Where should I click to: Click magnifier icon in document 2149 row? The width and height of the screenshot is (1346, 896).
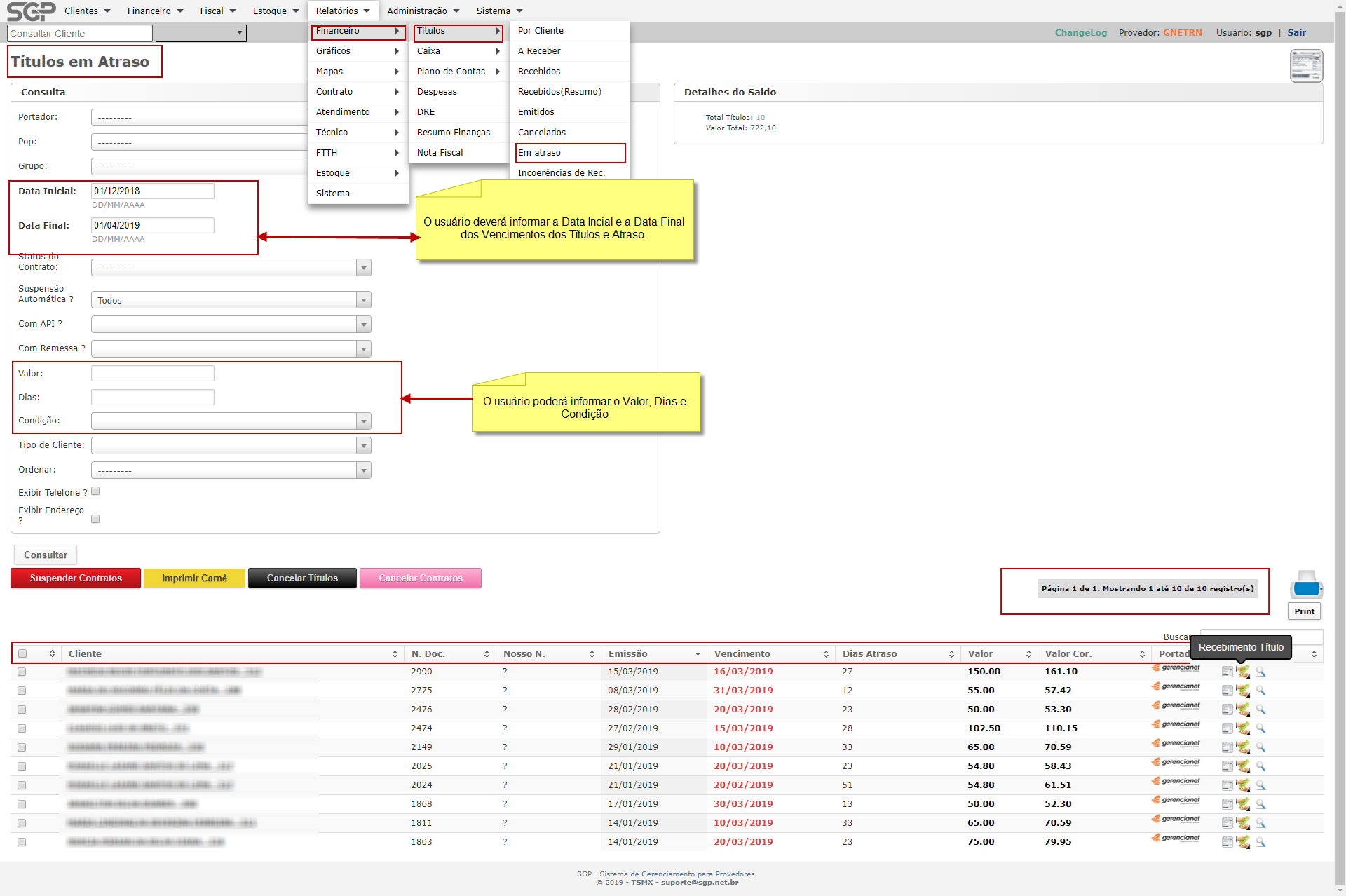tap(1260, 747)
